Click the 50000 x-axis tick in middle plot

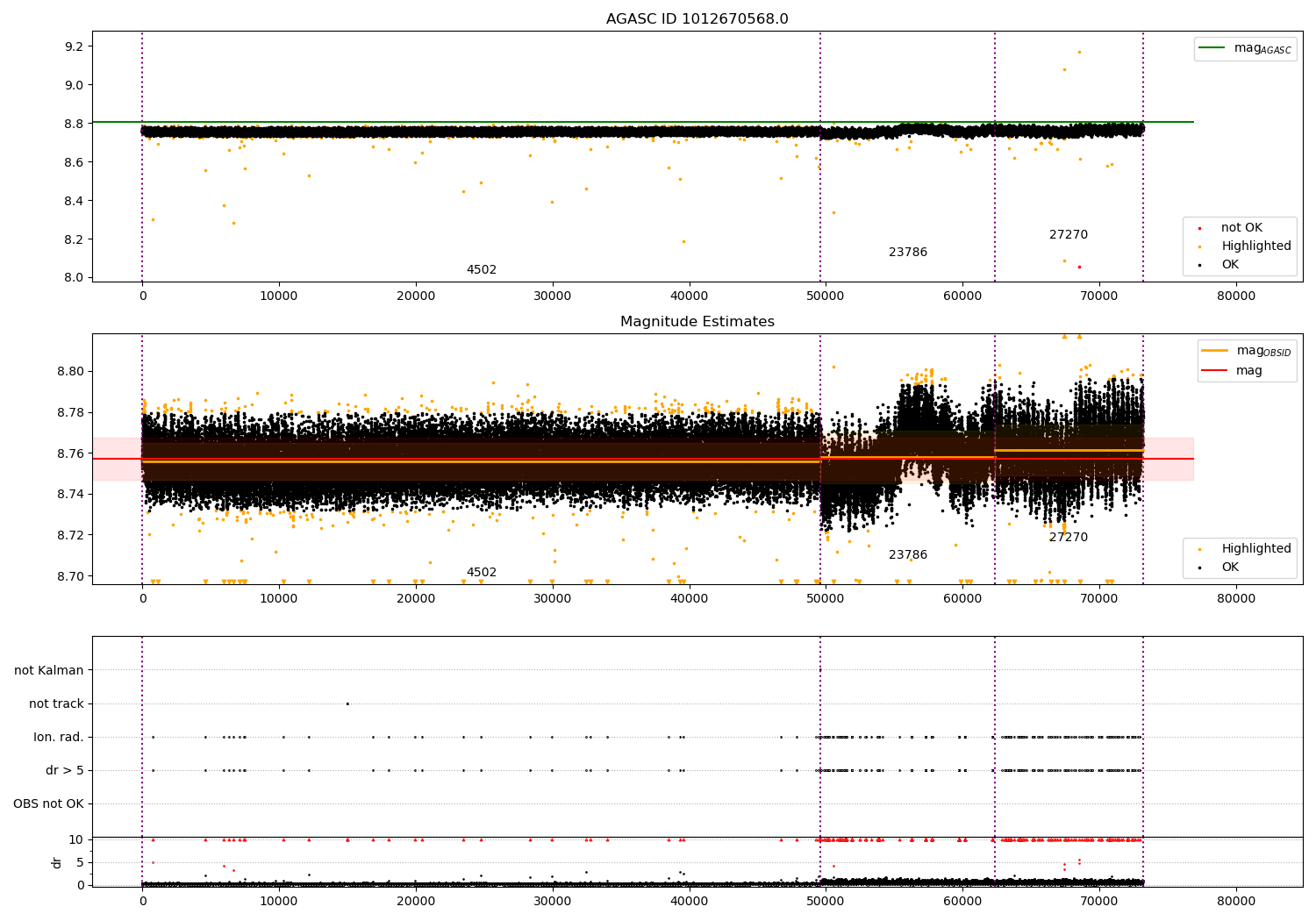point(826,599)
